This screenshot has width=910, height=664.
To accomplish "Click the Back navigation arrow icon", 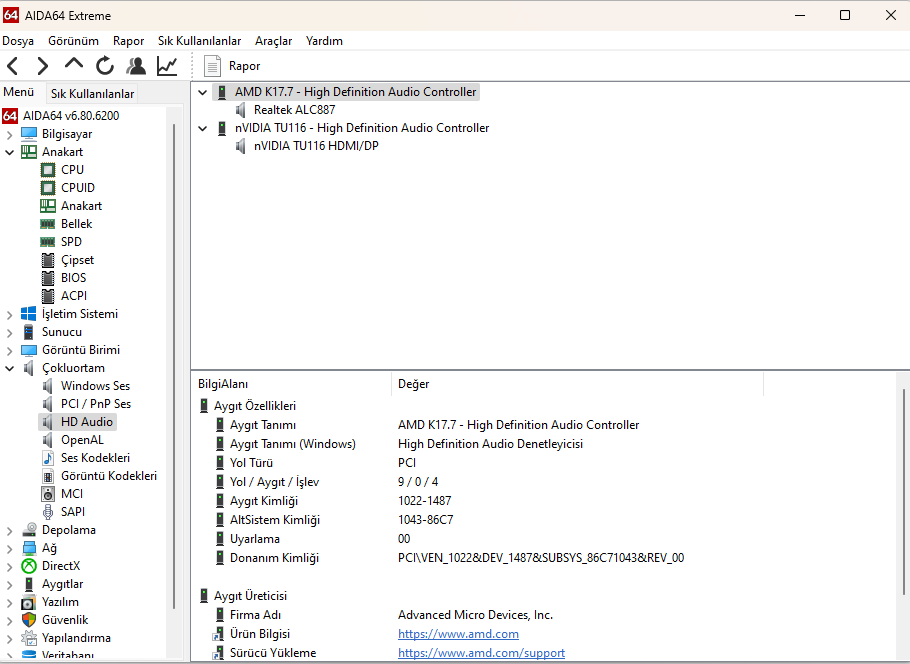I will tap(13, 66).
